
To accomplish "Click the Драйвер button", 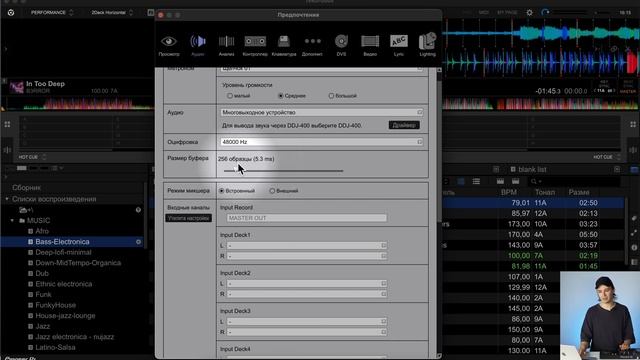I will pos(404,125).
